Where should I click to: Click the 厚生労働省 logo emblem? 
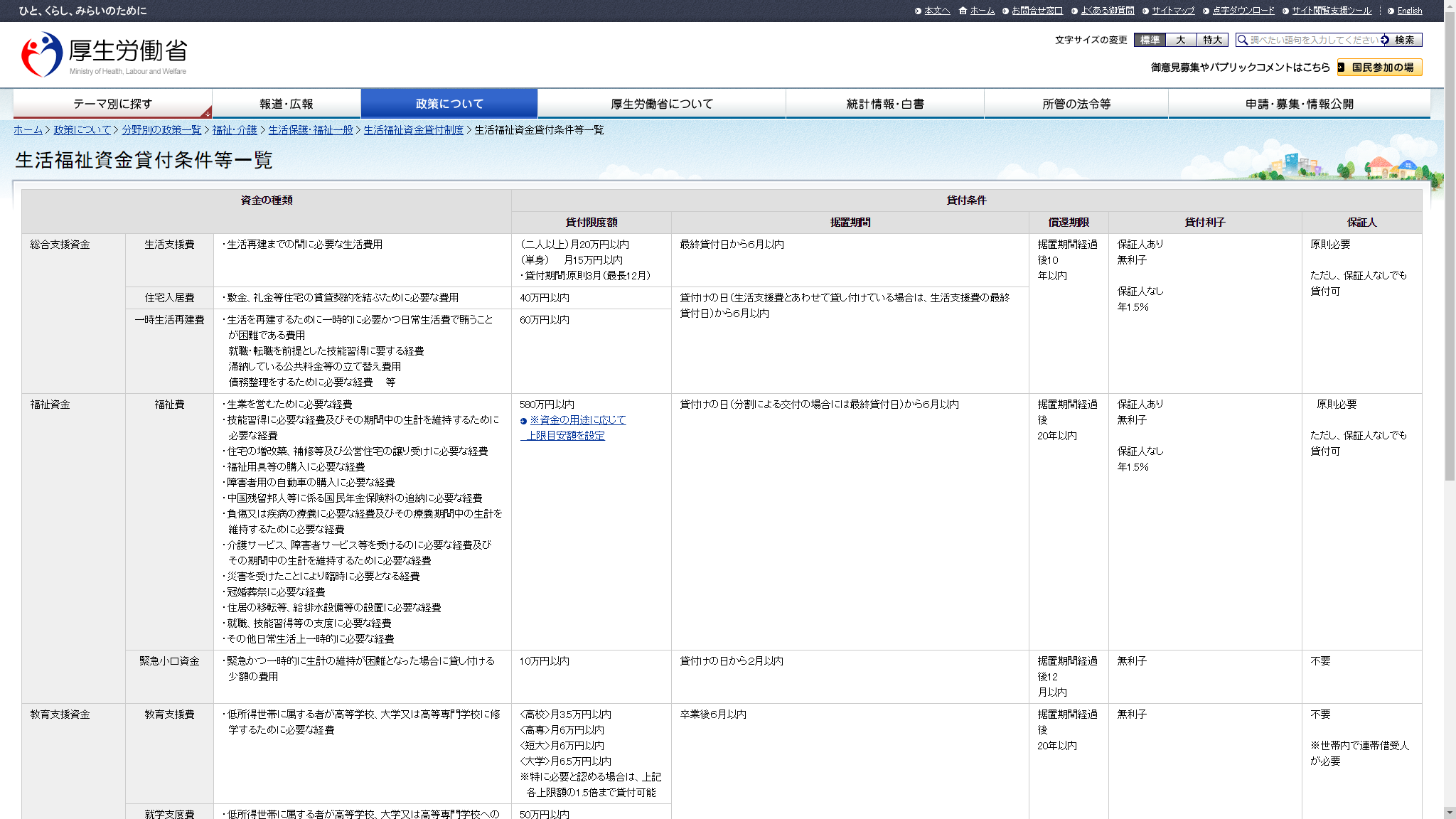(42, 54)
